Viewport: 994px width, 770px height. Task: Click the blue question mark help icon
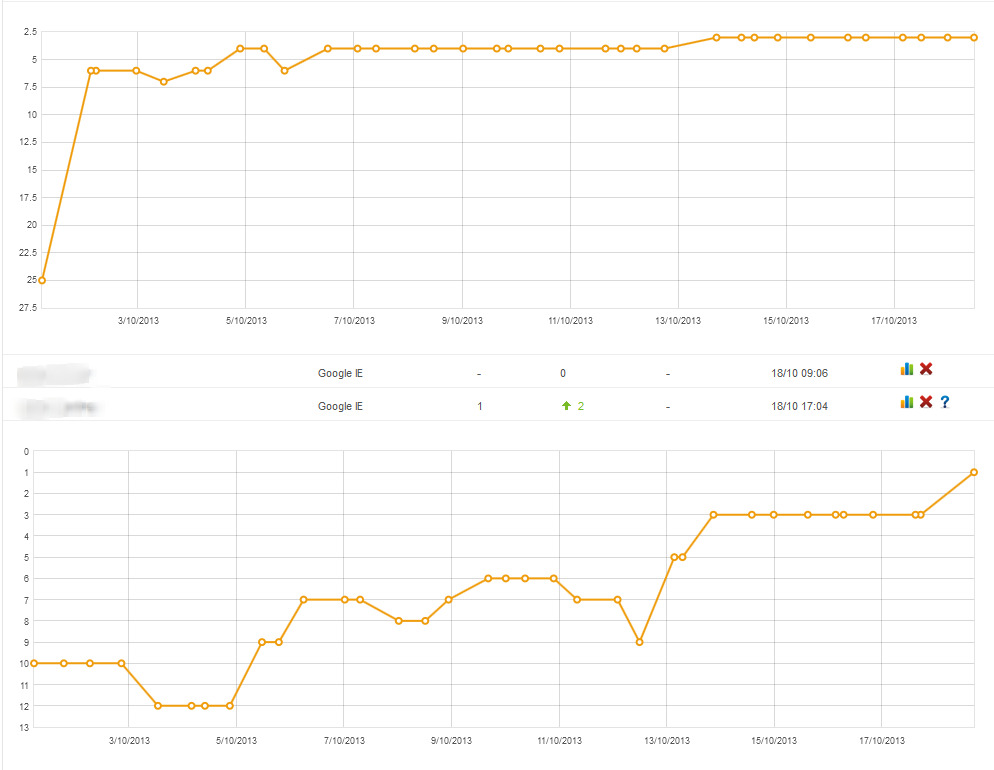(x=945, y=402)
